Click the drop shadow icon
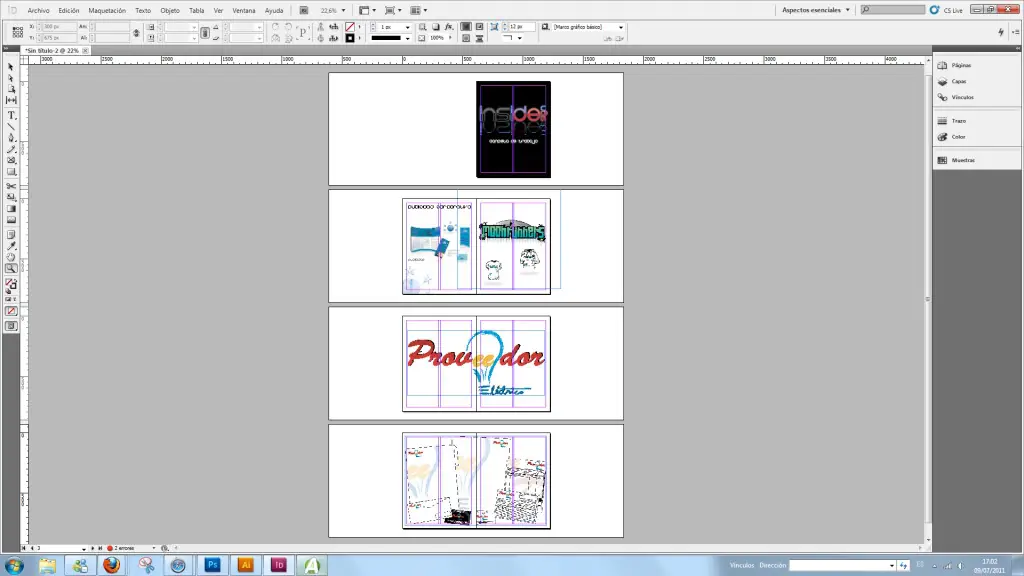 pyautogui.click(x=436, y=27)
